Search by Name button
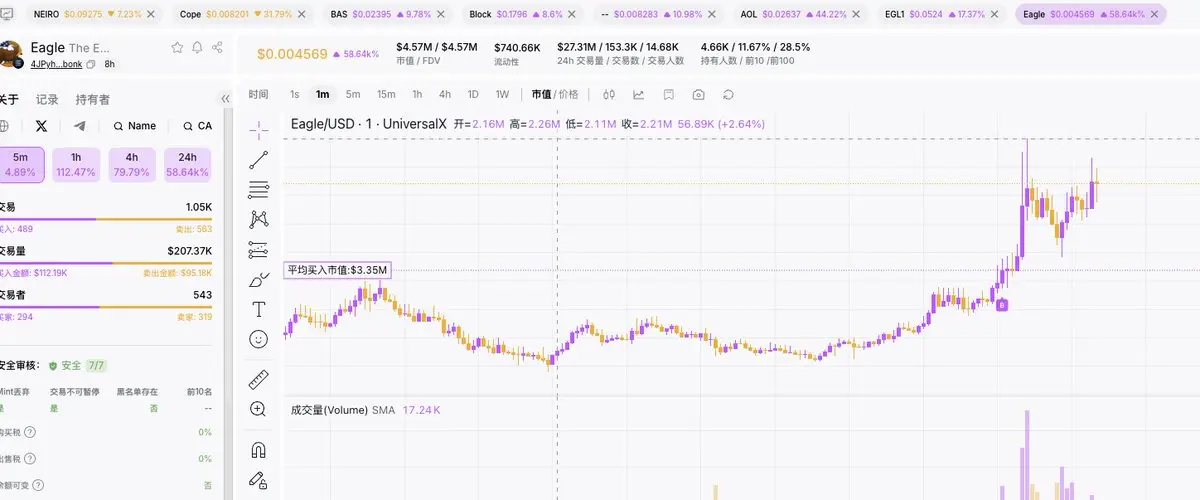Screen dimensions: 1200x500 pyautogui.click(x=135, y=126)
